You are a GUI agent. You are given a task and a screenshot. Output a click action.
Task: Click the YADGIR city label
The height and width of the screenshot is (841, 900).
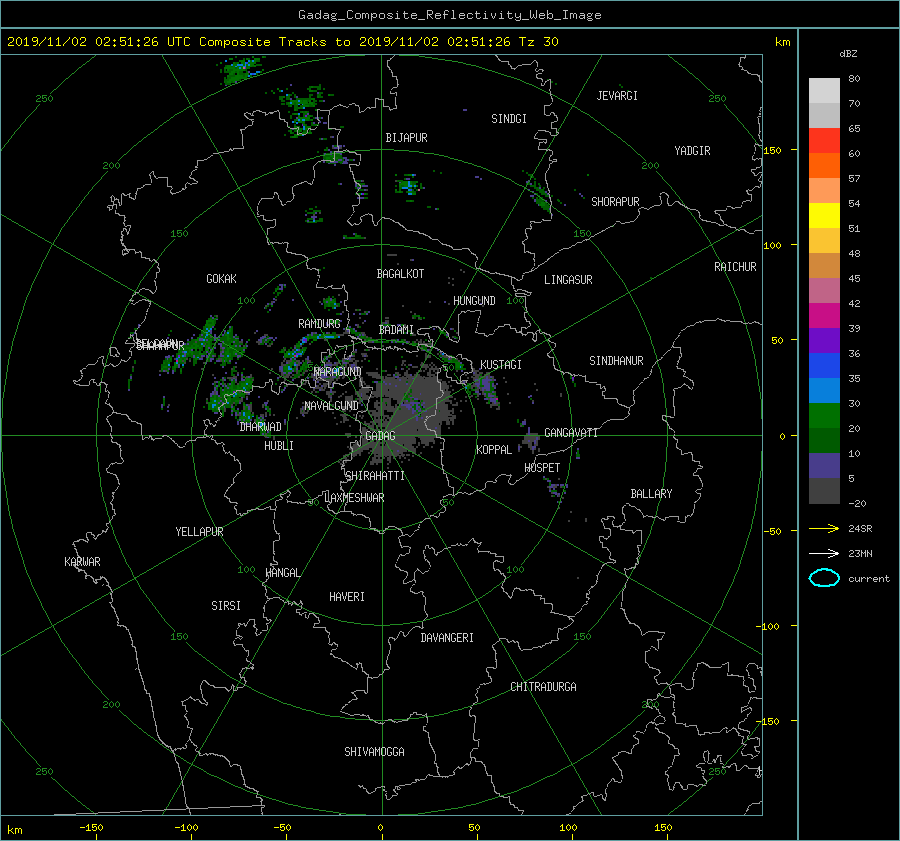click(692, 151)
